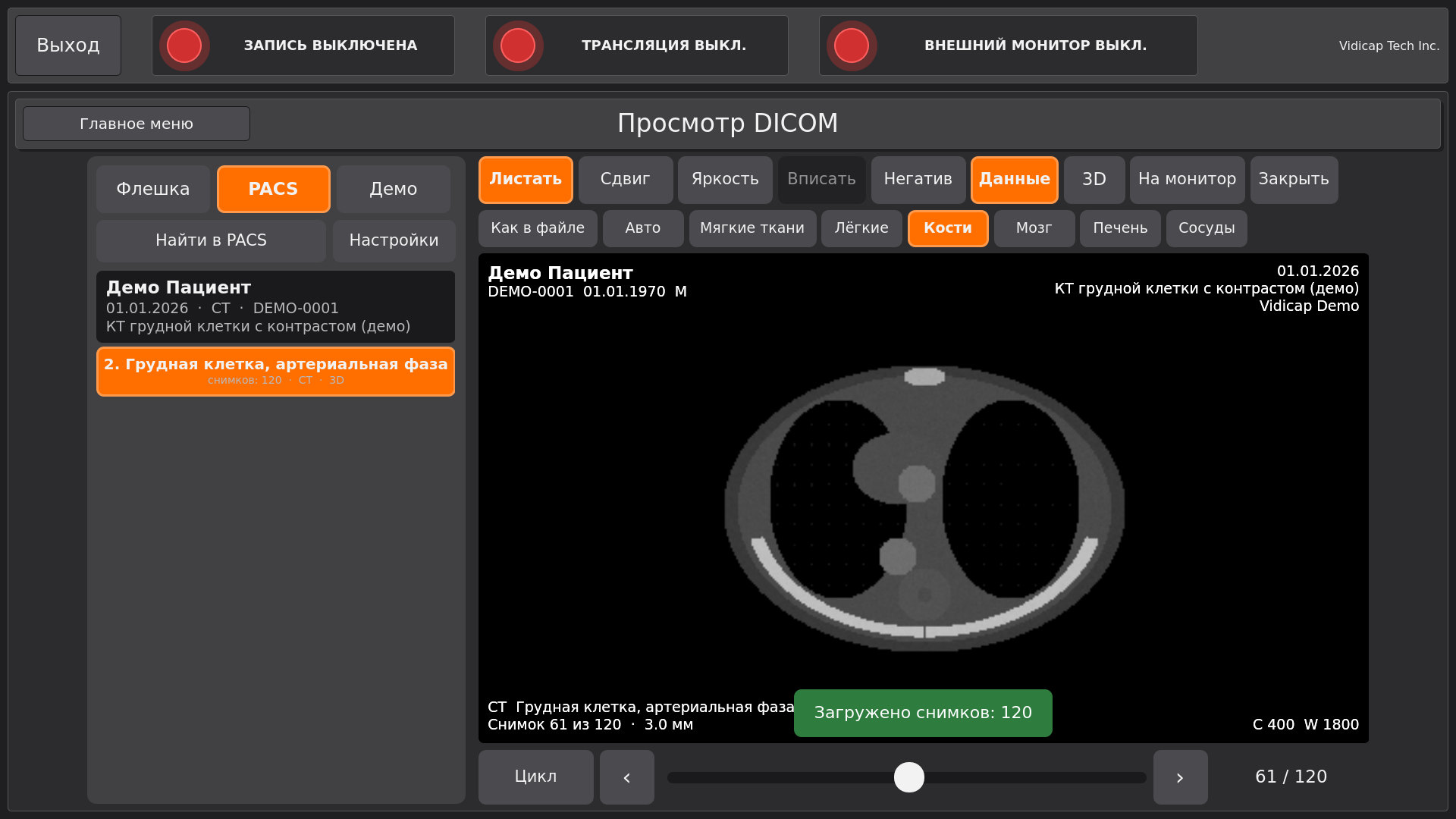This screenshot has width=1456, height=819.
Task: Enable the Листать scroll mode
Action: pos(526,180)
